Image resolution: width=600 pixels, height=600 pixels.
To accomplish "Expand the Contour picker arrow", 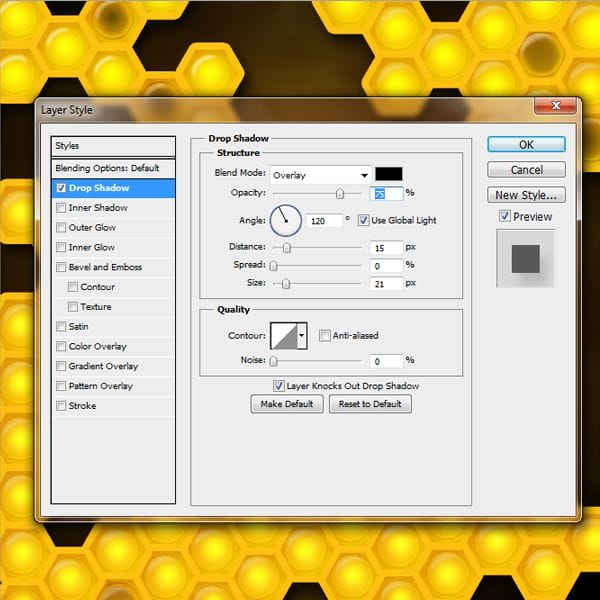I will pyautogui.click(x=302, y=336).
